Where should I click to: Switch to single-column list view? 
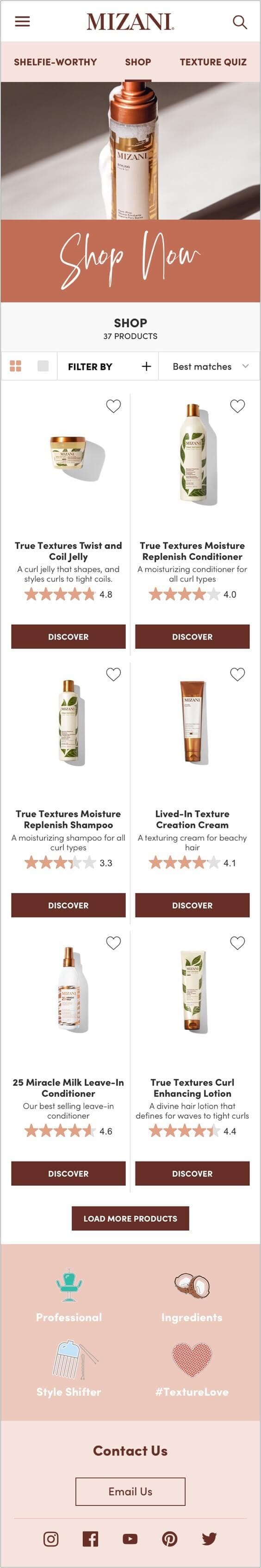point(43,366)
